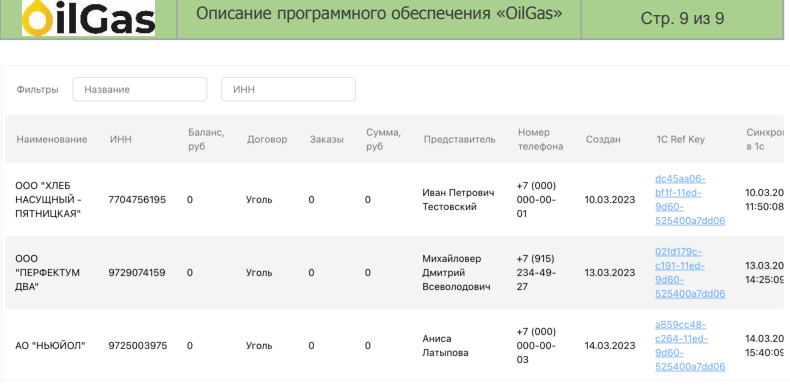Screen dimensions: 790x387
Task: Click representative Аниса Латыпова
Action: pyautogui.click(x=445, y=346)
